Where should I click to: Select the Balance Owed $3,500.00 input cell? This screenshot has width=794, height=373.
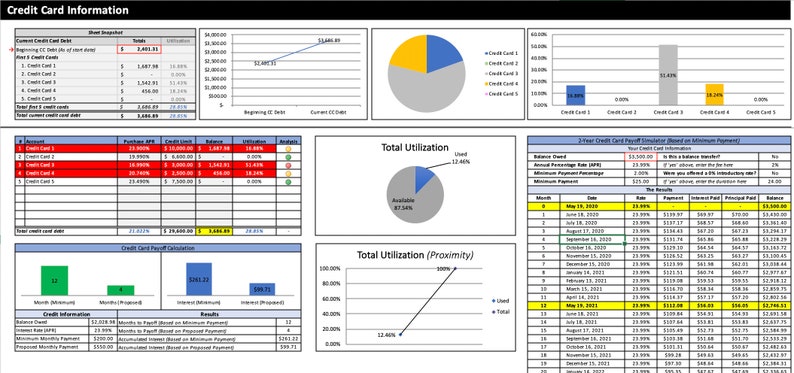click(x=641, y=157)
